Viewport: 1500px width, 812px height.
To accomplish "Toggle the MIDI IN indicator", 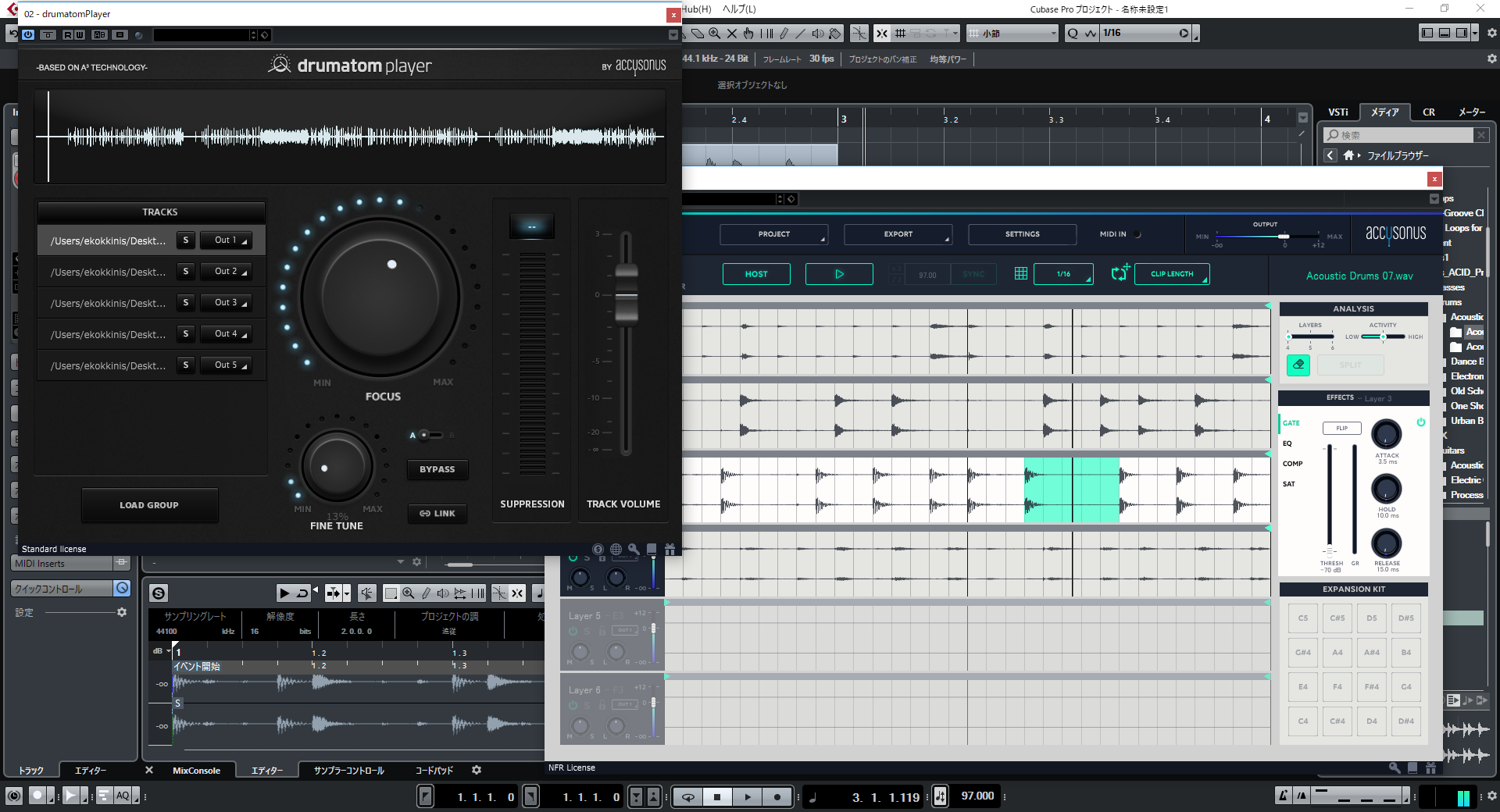I will (x=1137, y=234).
